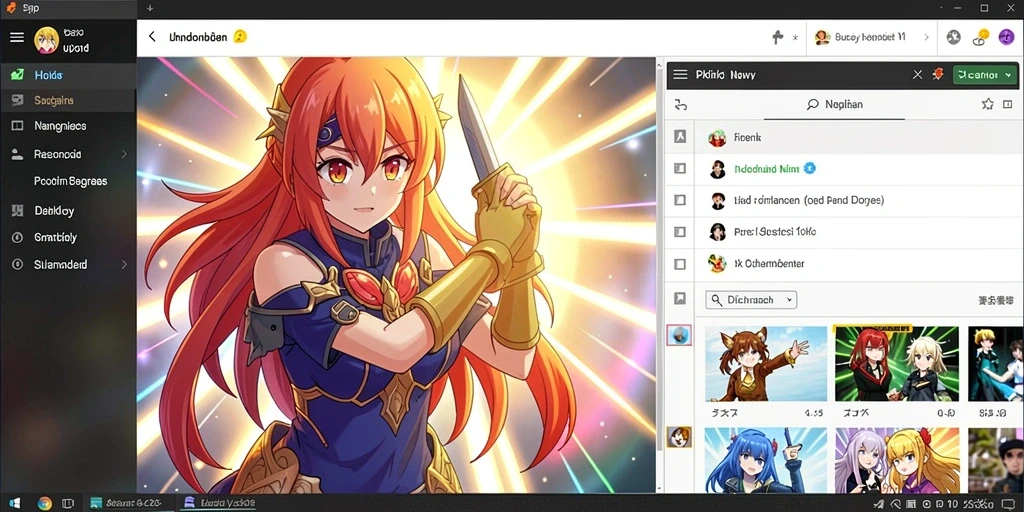Close the Pkinlo Nowy panel with X
The width and height of the screenshot is (1024, 512).
coord(918,75)
